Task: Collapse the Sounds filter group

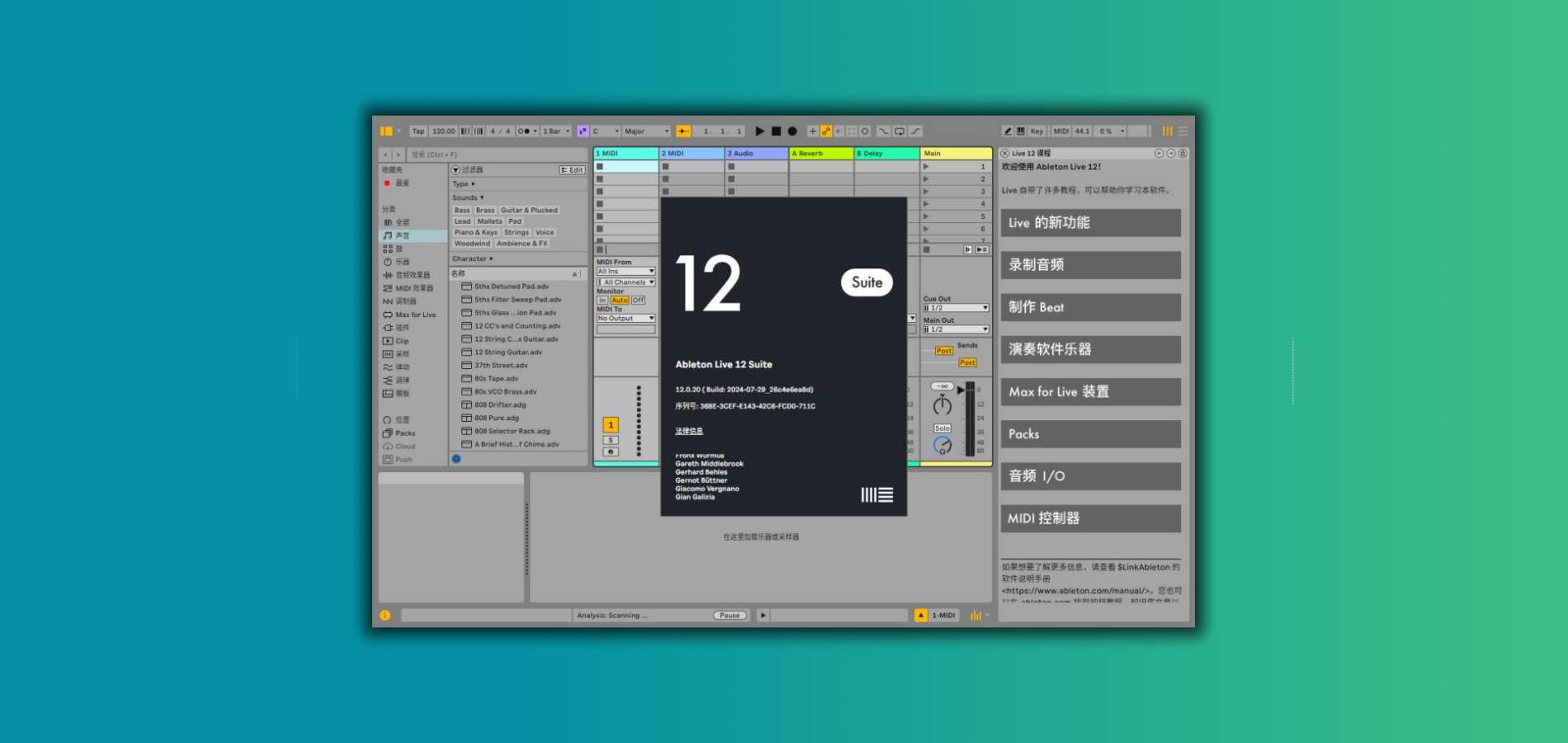Action: [468, 197]
